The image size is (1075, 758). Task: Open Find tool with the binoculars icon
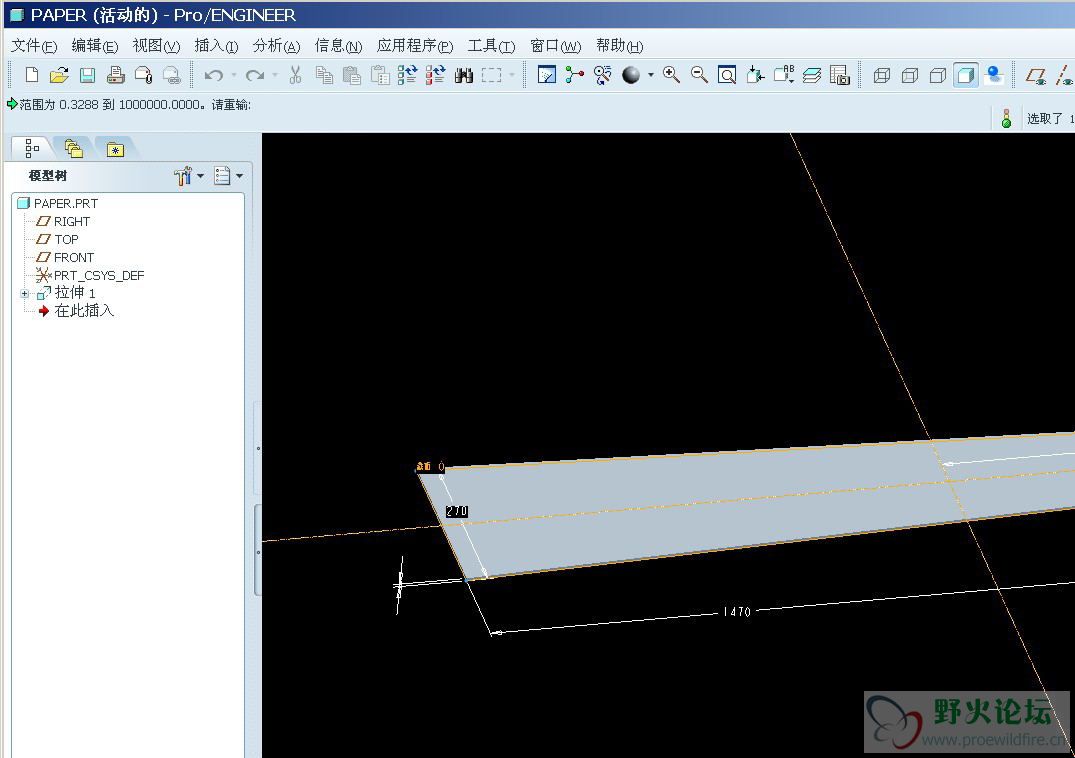tap(463, 75)
